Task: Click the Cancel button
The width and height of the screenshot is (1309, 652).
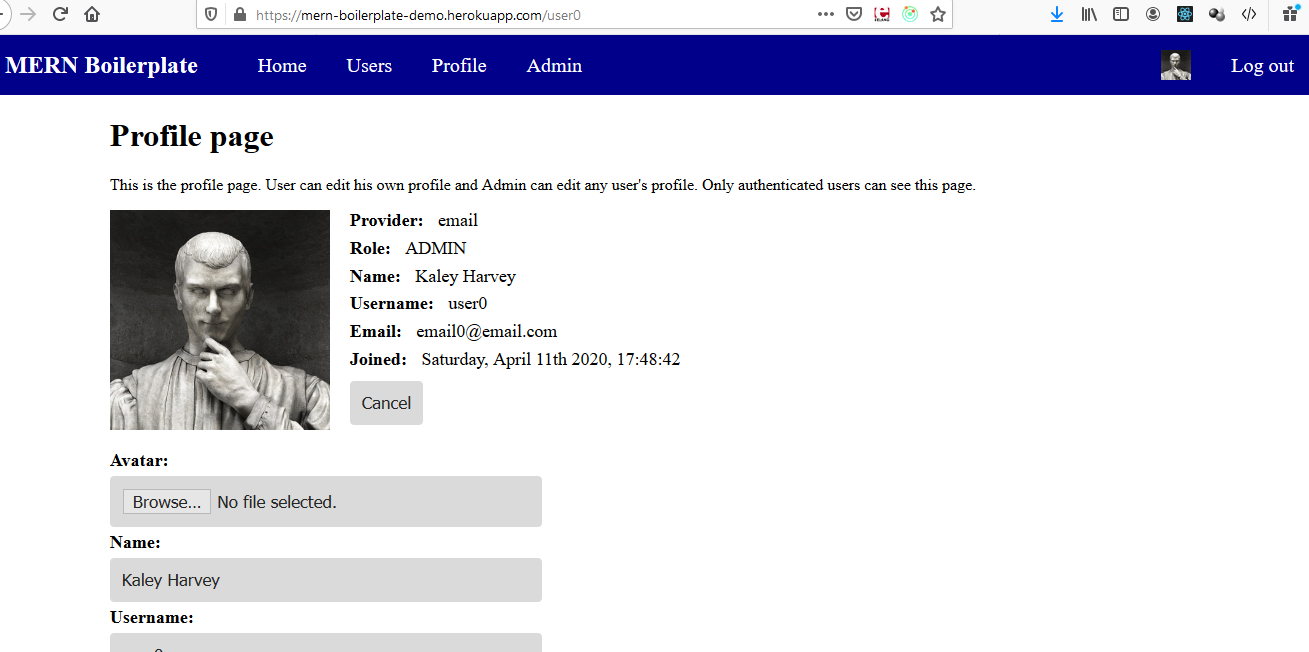Action: tap(386, 403)
